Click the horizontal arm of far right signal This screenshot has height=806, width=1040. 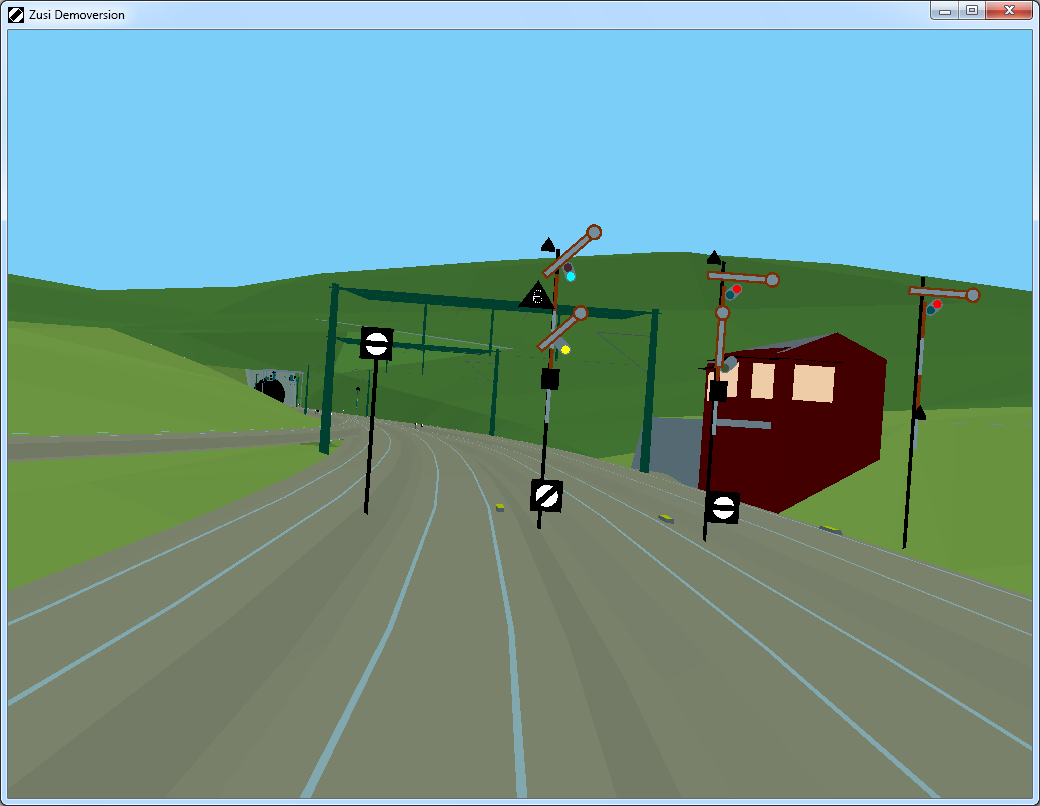(x=943, y=293)
